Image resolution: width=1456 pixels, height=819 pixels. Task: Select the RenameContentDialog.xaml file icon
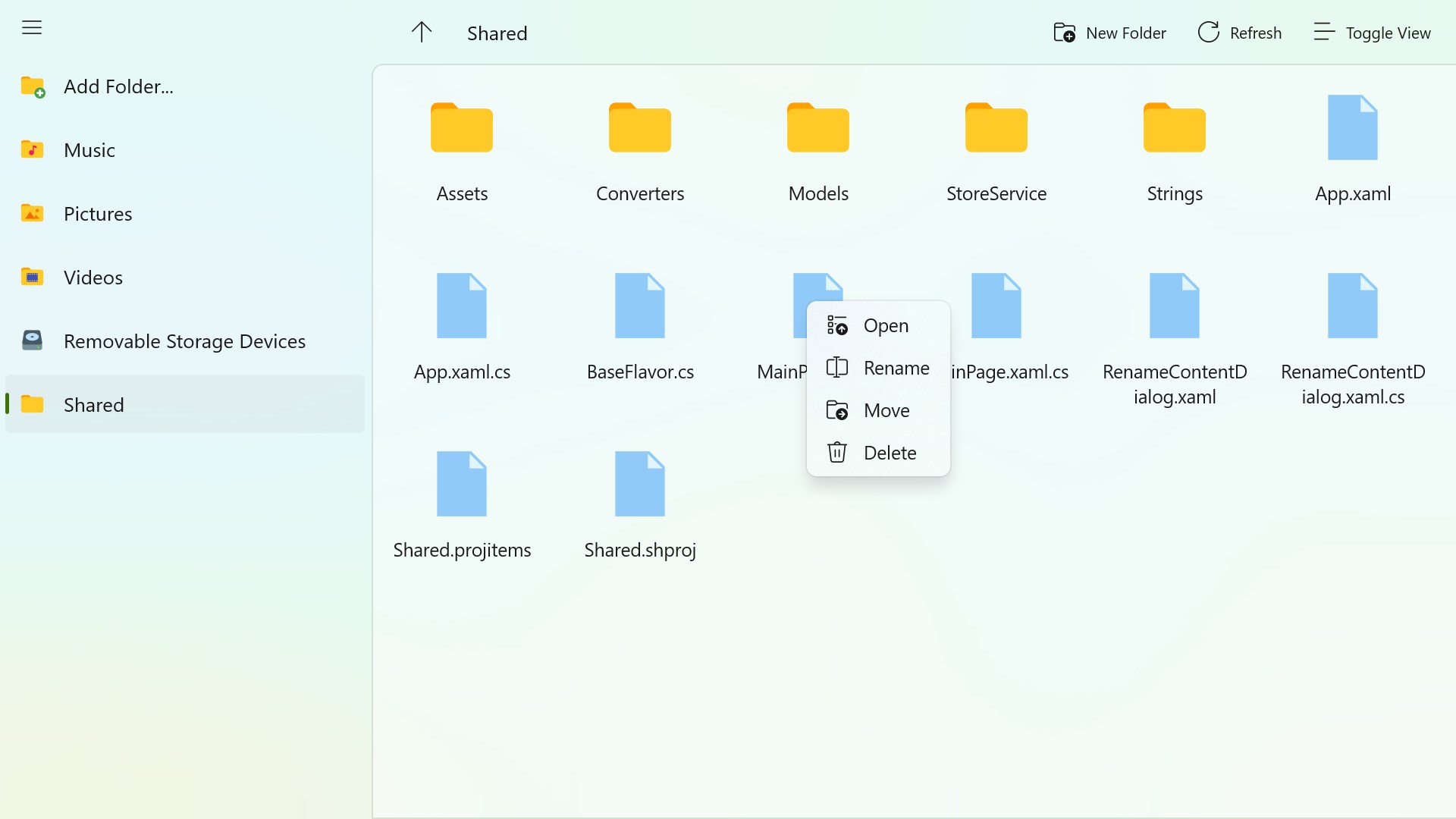[x=1175, y=306]
